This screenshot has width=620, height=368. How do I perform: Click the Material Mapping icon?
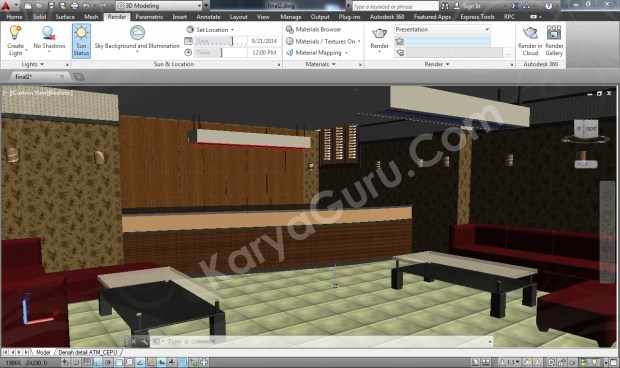point(290,53)
